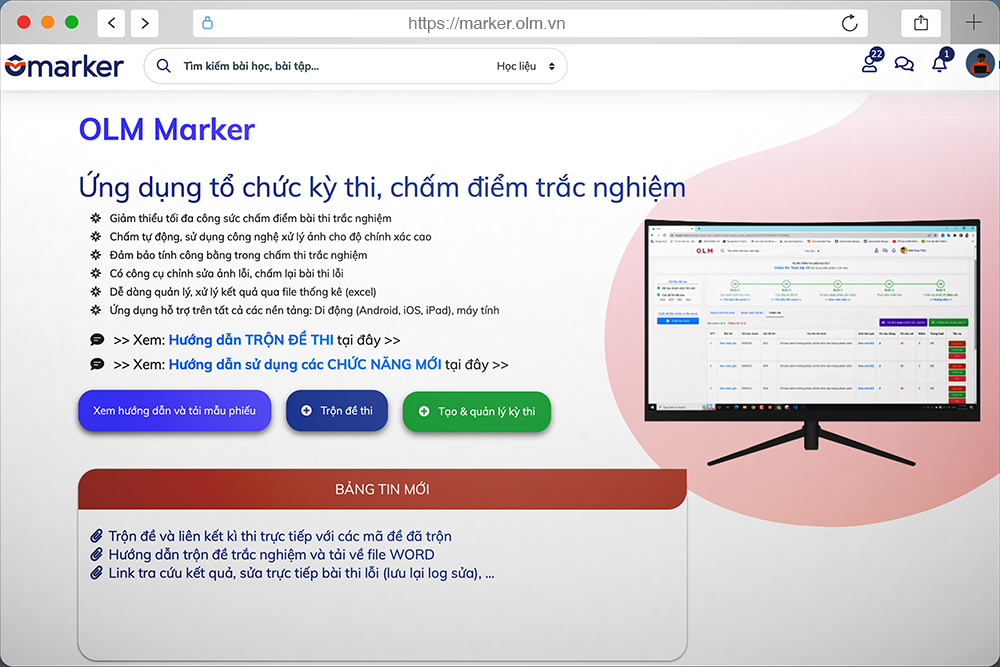Open your profile avatar menu
The image size is (1000, 667).
[x=977, y=63]
